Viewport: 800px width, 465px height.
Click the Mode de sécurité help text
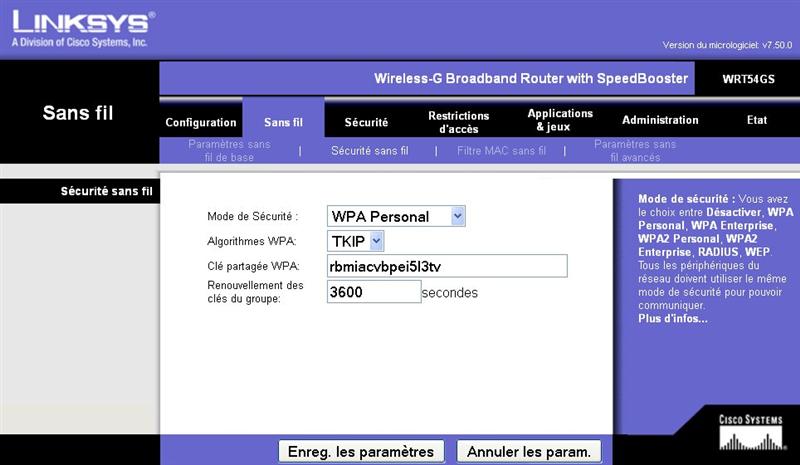(715, 252)
